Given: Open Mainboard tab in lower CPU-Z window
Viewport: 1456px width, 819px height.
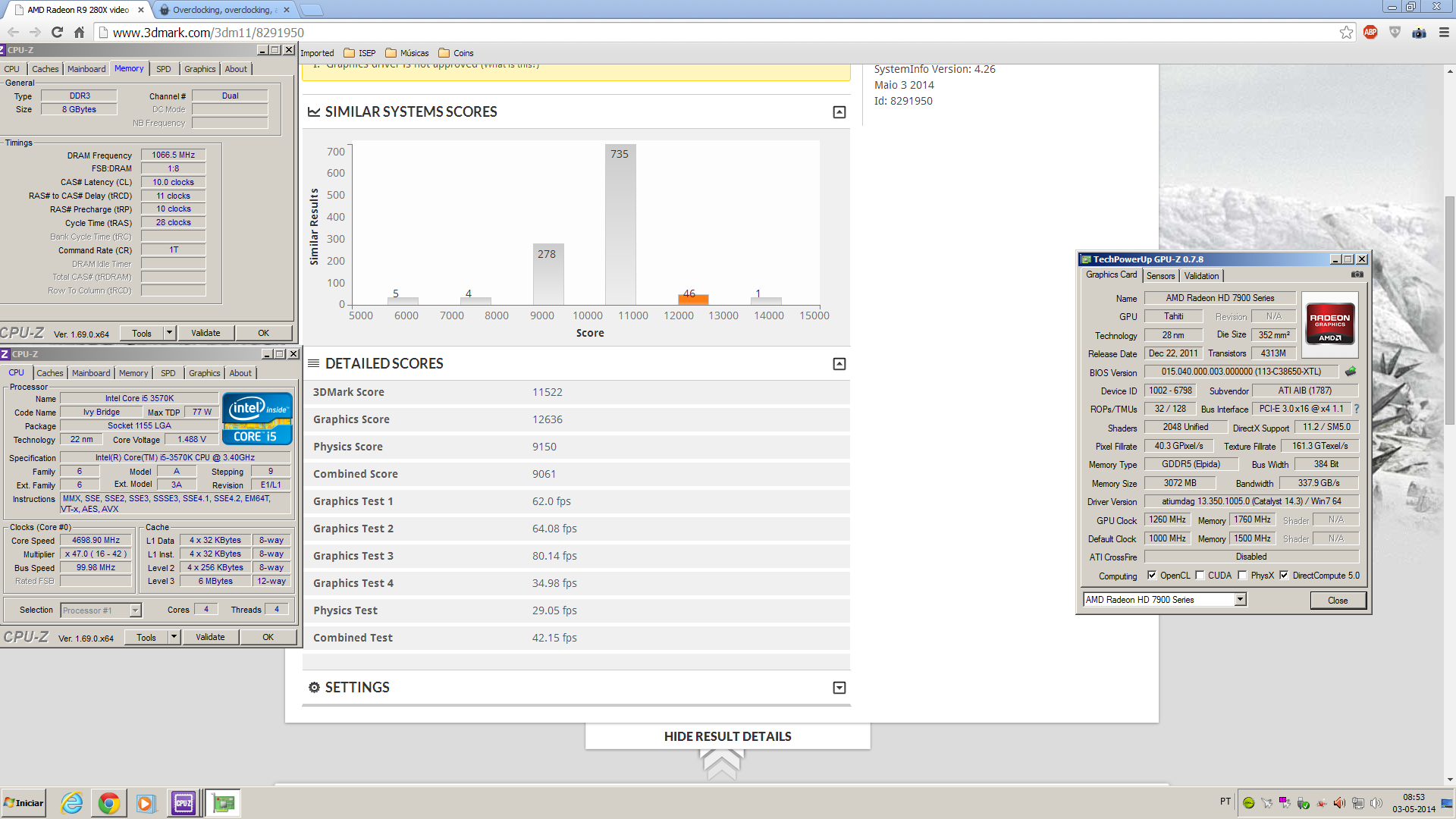Looking at the screenshot, I should [91, 373].
